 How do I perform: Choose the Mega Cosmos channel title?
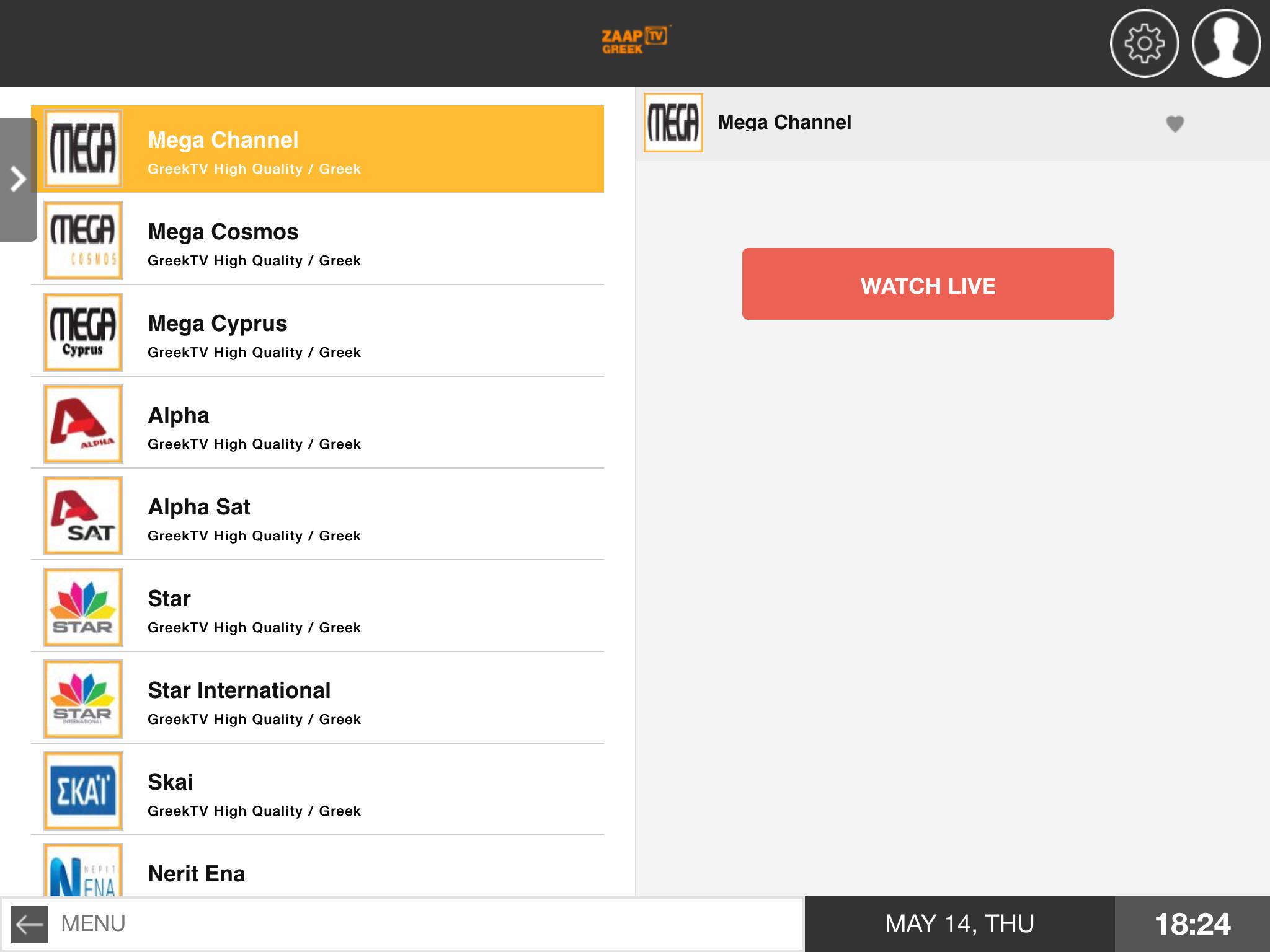tap(223, 232)
